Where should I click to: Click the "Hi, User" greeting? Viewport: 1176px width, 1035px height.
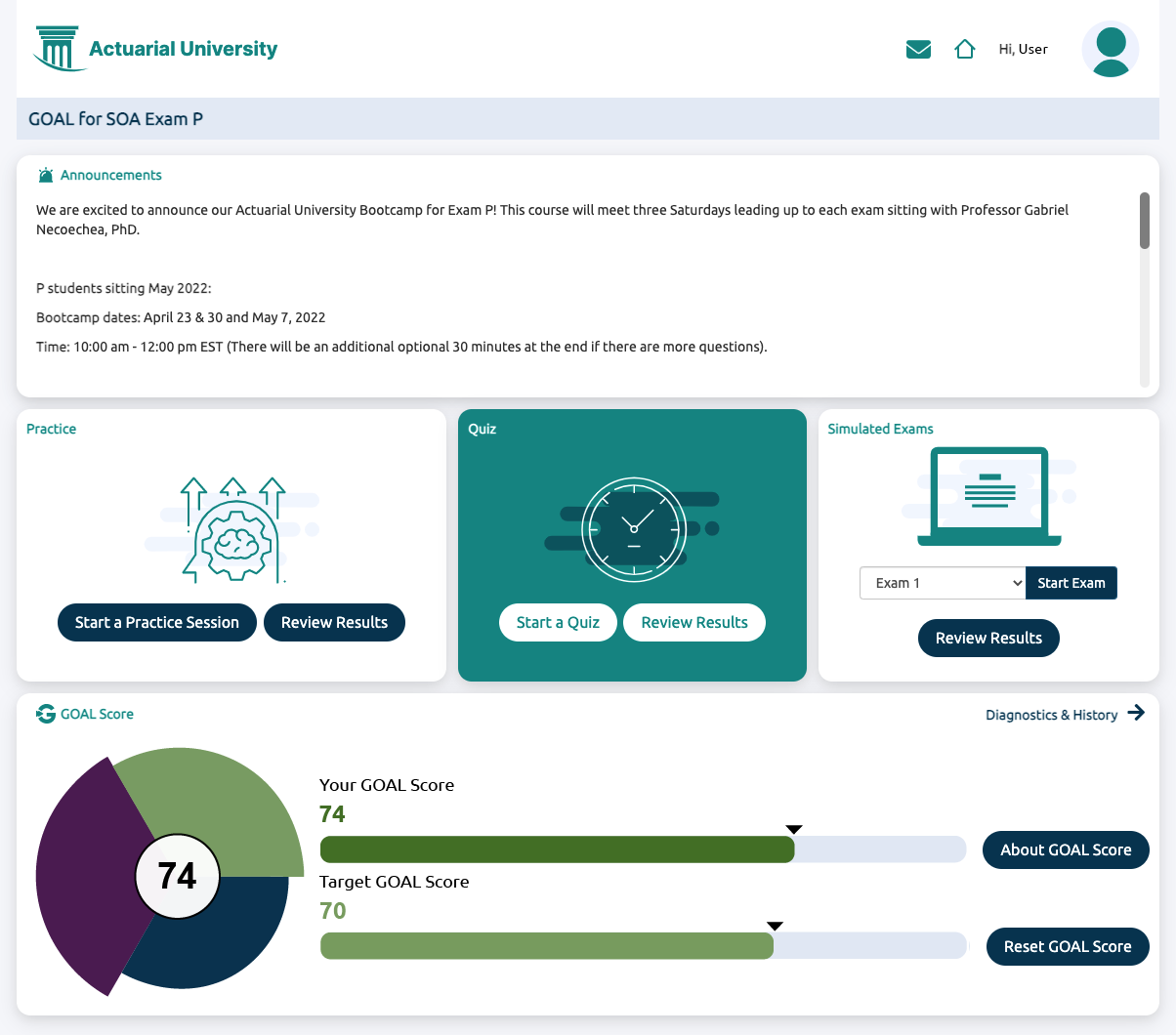[x=1023, y=49]
